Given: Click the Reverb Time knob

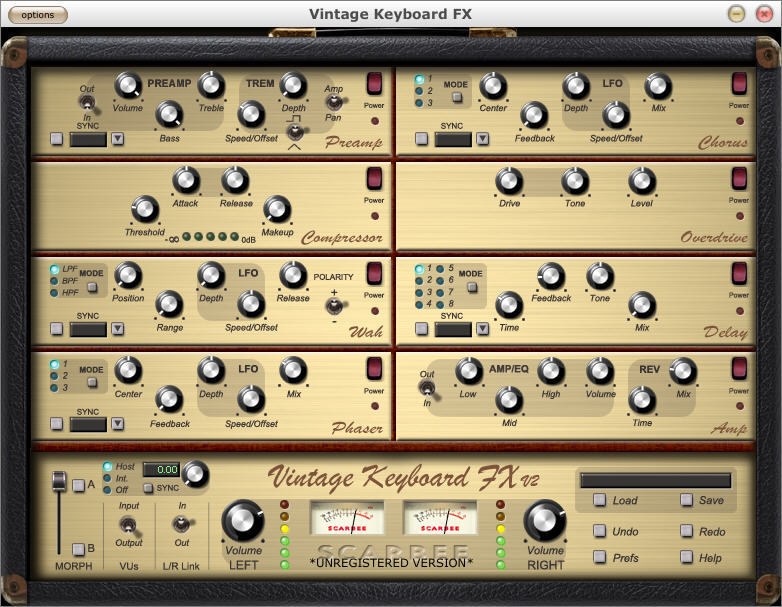Looking at the screenshot, I should point(642,400).
